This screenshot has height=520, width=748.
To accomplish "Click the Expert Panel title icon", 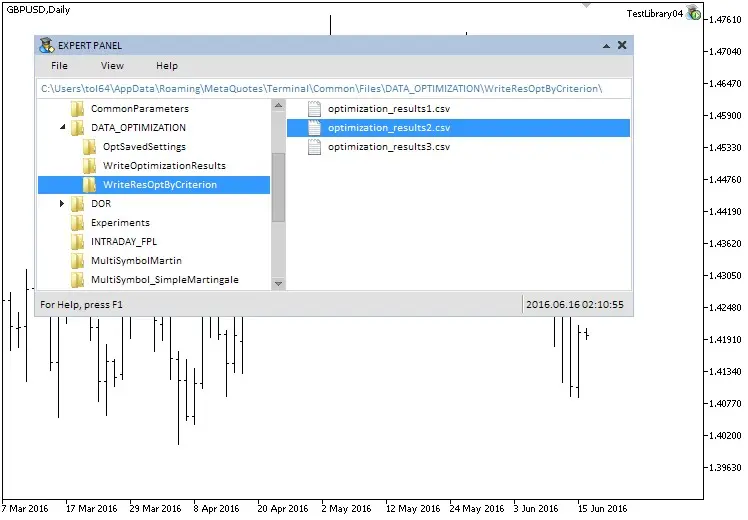I will 47,45.
